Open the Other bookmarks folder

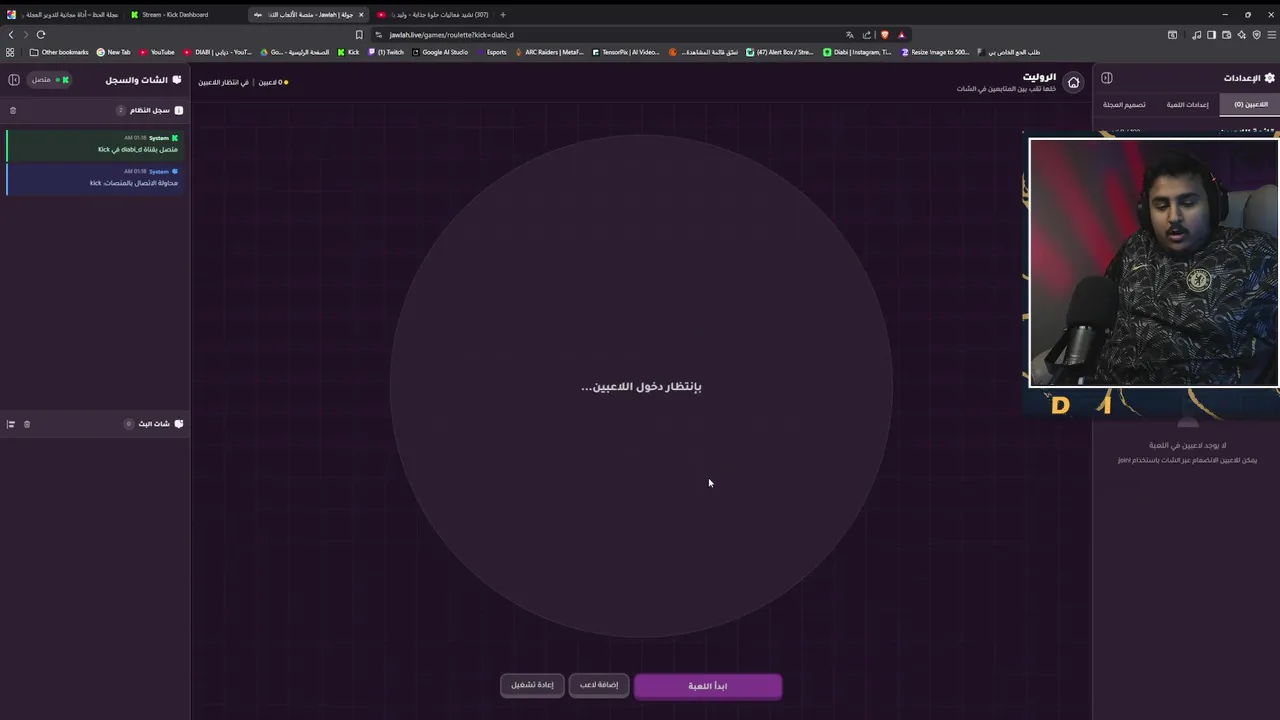tap(59, 52)
